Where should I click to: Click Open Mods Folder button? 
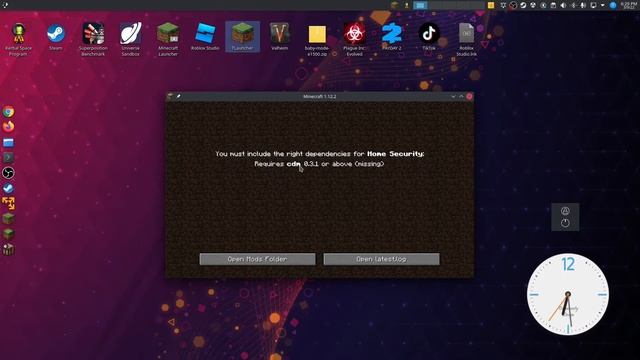pyautogui.click(x=257, y=259)
